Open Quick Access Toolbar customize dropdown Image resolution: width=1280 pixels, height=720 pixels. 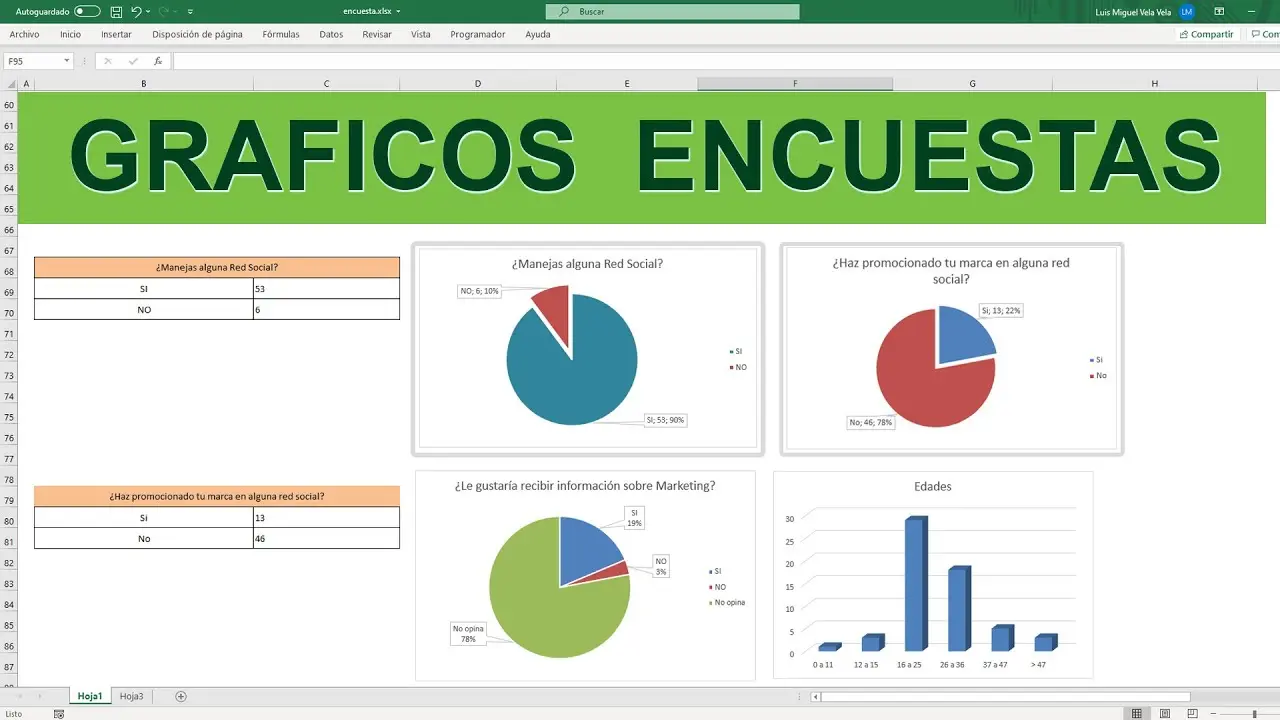click(x=190, y=12)
